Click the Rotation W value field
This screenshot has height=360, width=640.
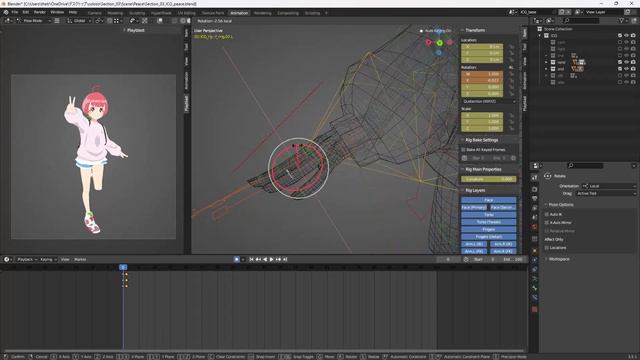(482, 74)
